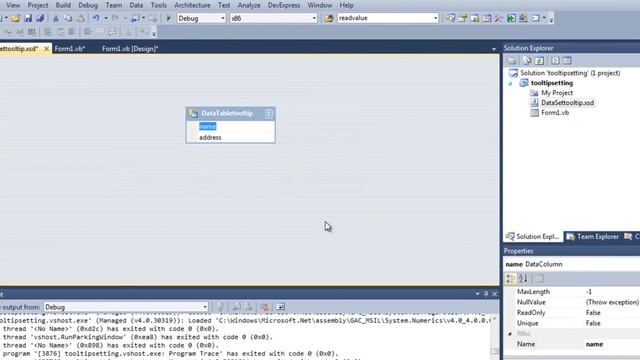Select My Project in Solution Explorer
640x360 pixels.
557,93
